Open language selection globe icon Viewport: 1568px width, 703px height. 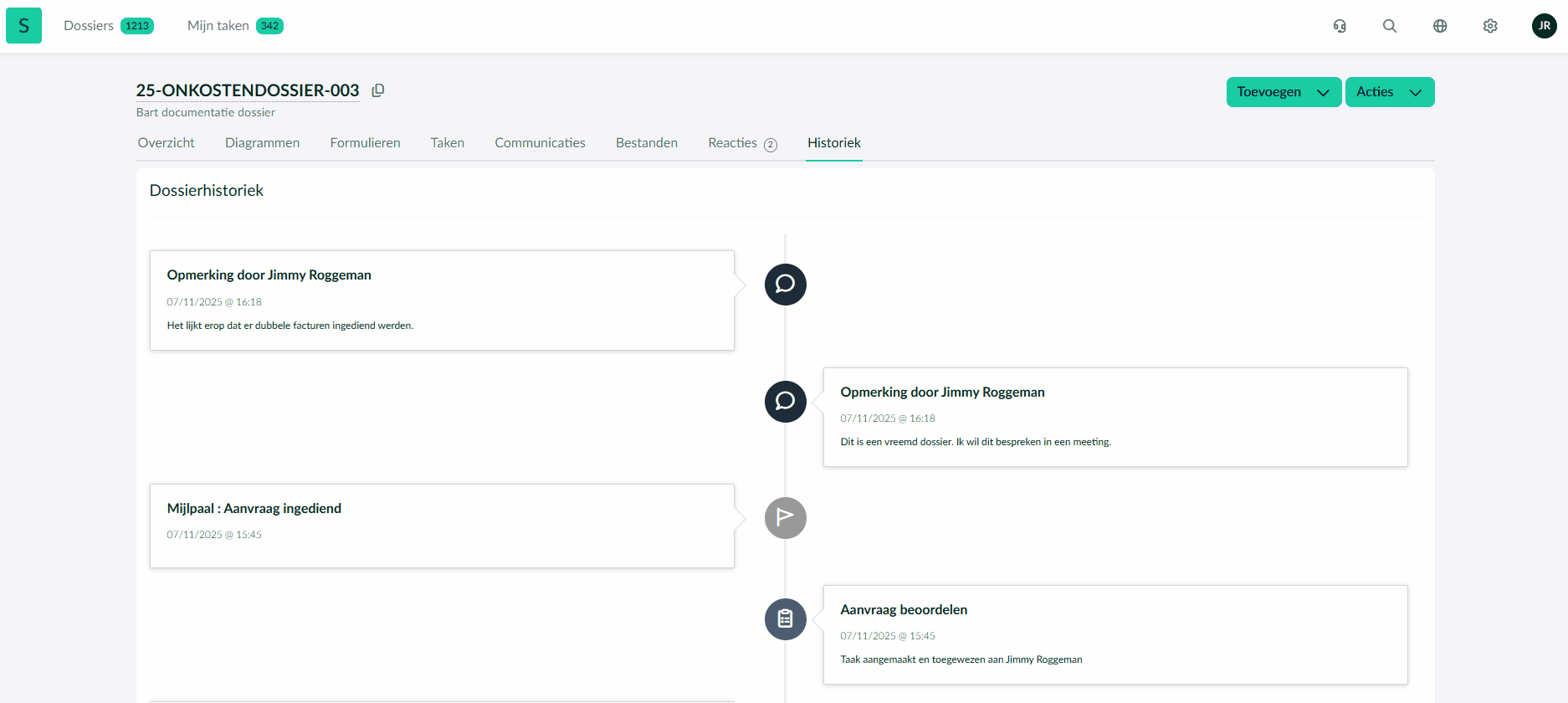point(1440,26)
